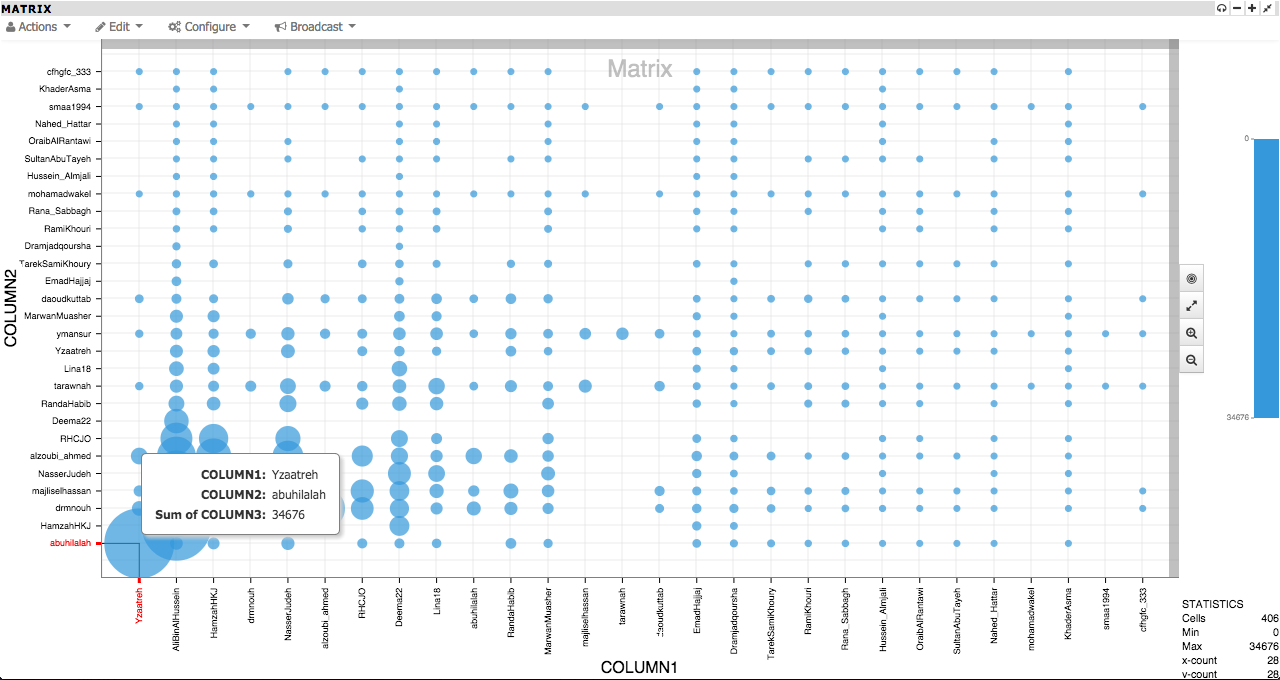The image size is (1280, 680).
Task: Click the gears icon beside Configure
Action: click(x=175, y=27)
